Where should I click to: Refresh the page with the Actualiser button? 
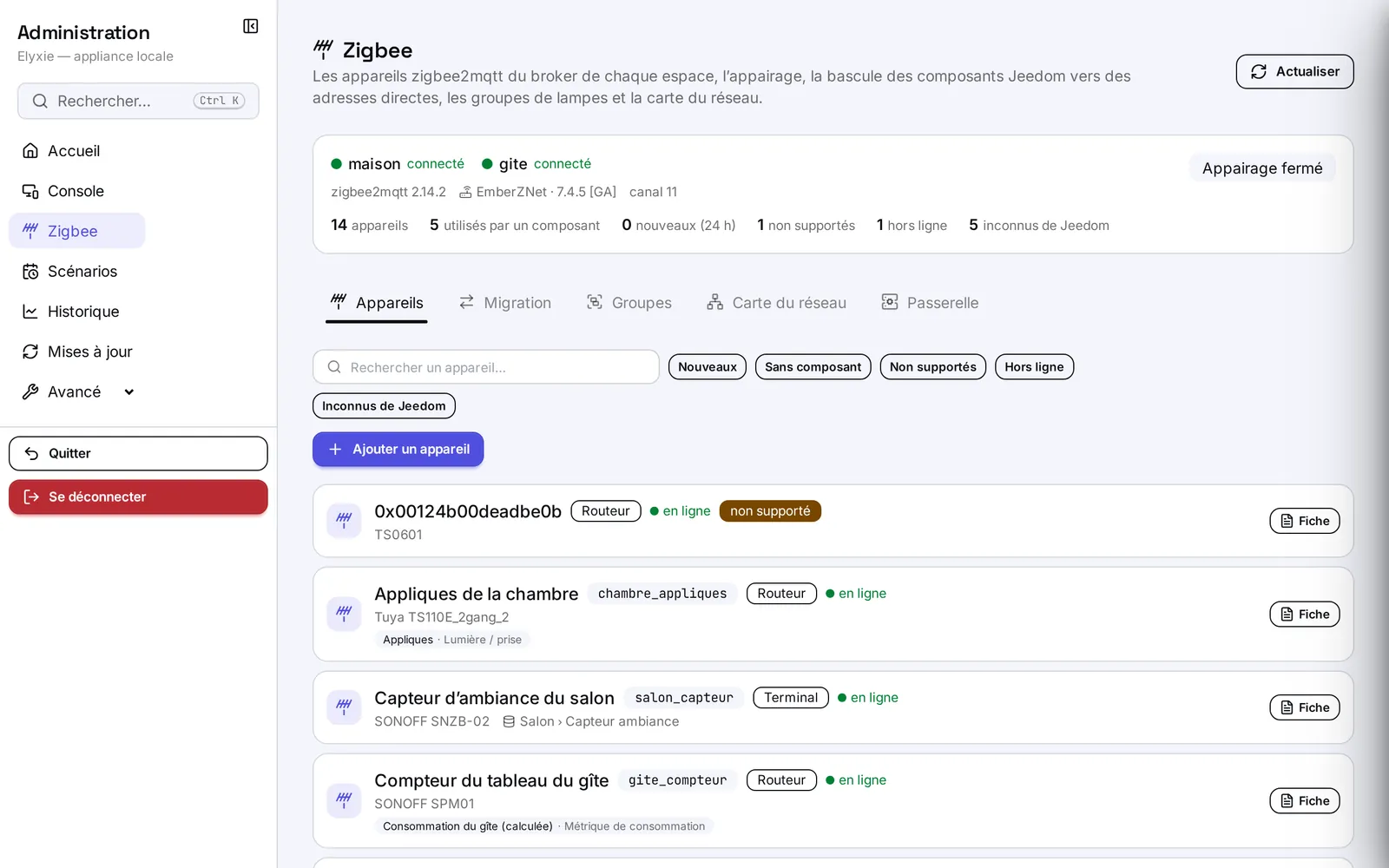tap(1294, 72)
